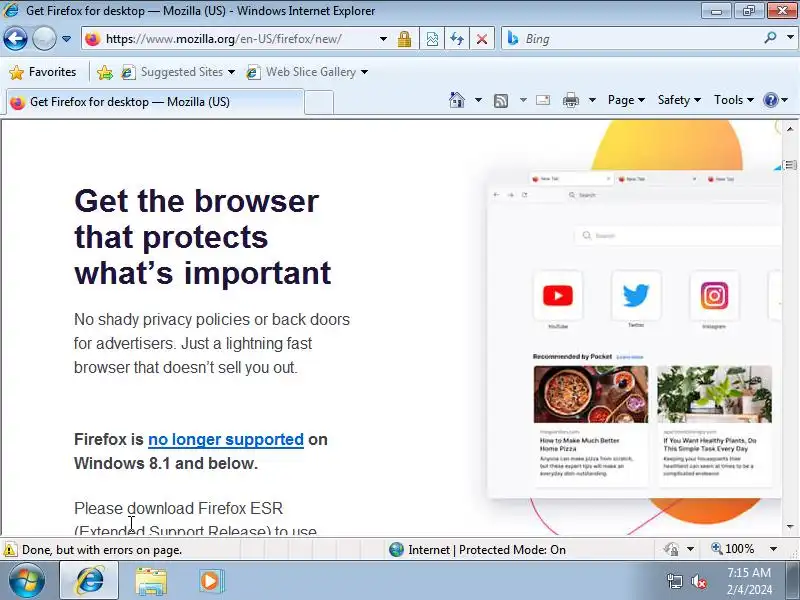Click the taskbar clock 7:15 AM

[x=748, y=572]
